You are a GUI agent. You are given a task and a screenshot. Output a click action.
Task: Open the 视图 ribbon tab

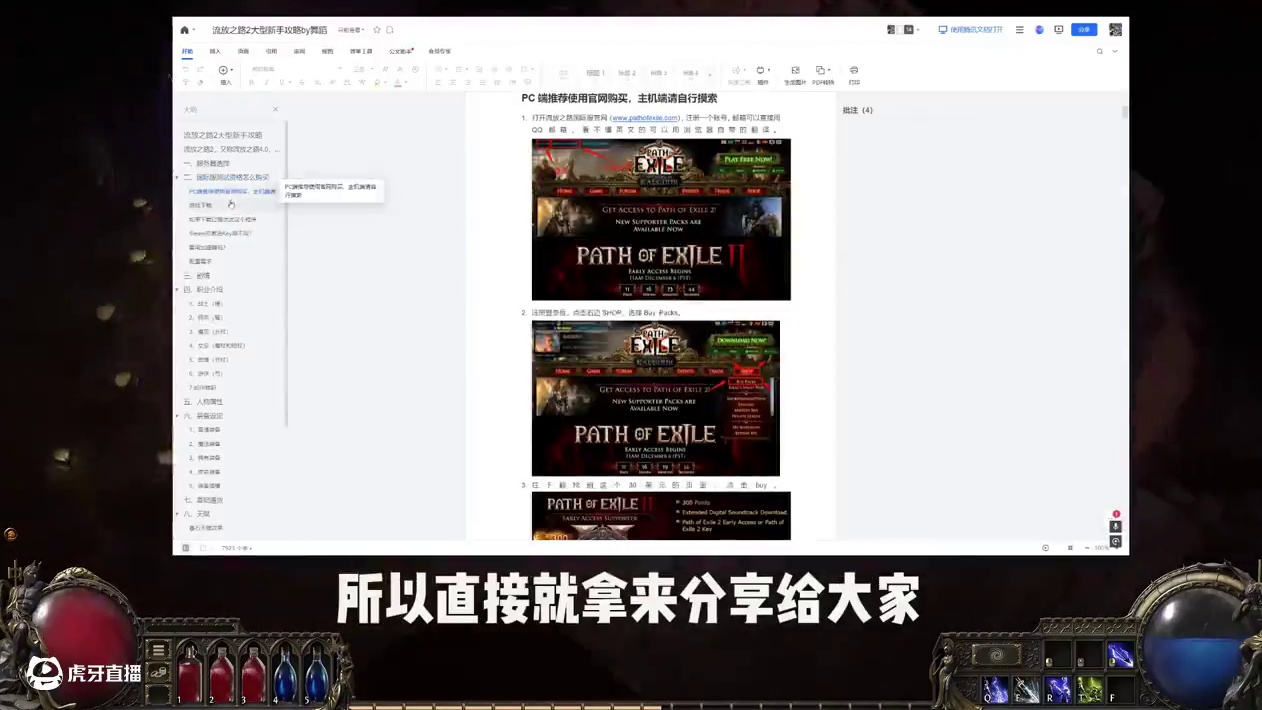pos(327,51)
